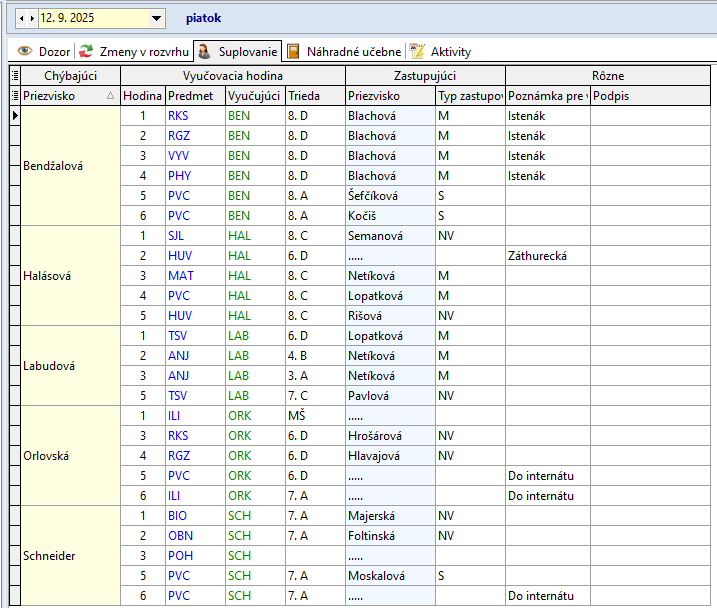Click the PHY subject cell
Viewport: 717px width, 608px height.
pos(196,176)
